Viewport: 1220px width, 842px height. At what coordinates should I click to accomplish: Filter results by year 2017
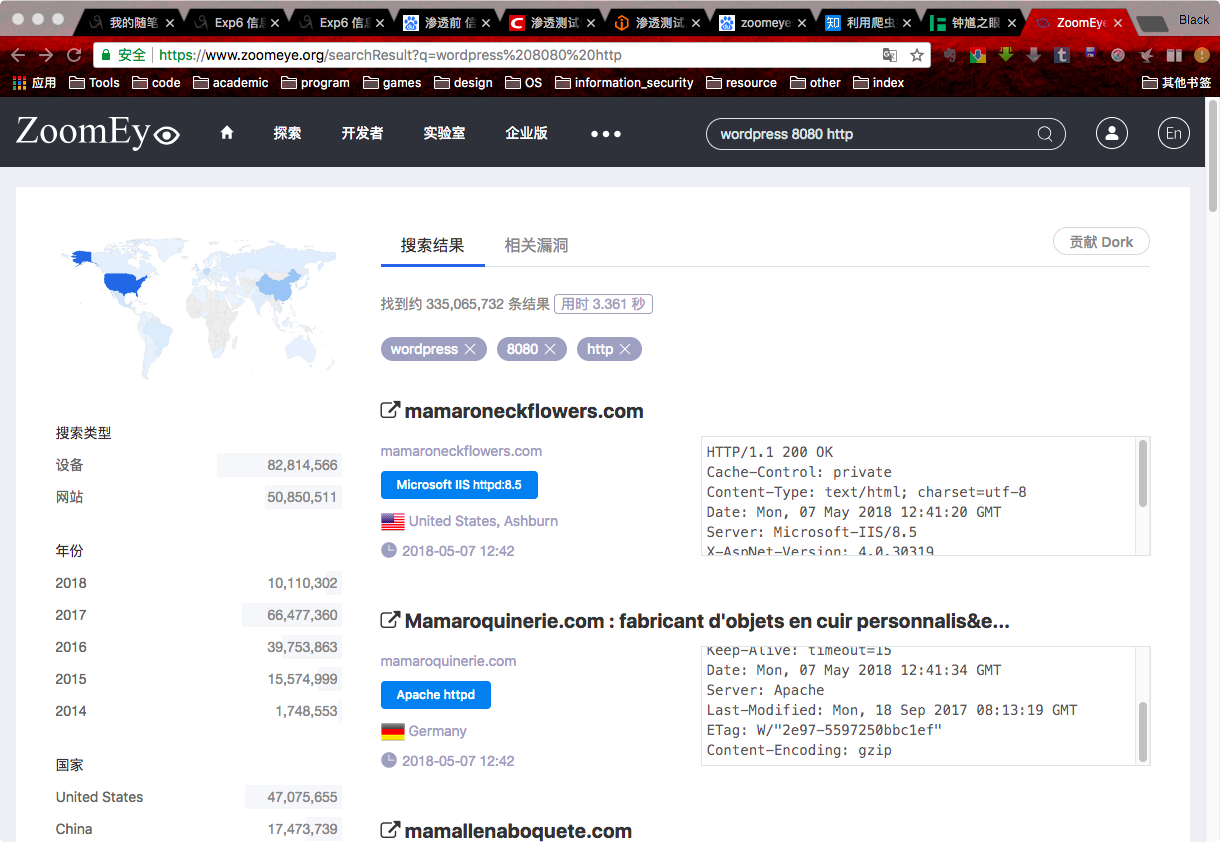197,615
